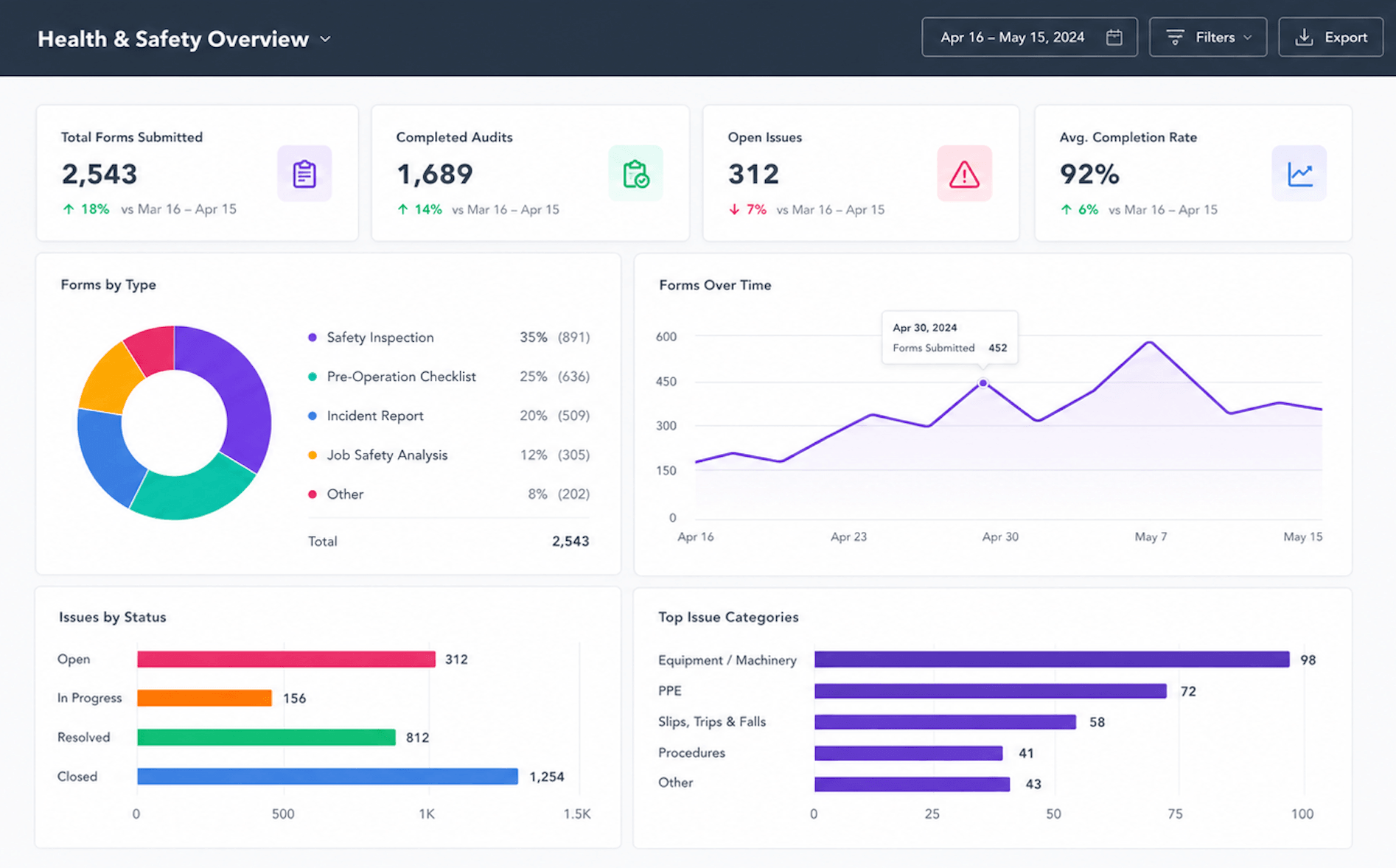Click the orange Job Safety Analysis legend dot
Screen dimensions: 1396x868
(313, 455)
